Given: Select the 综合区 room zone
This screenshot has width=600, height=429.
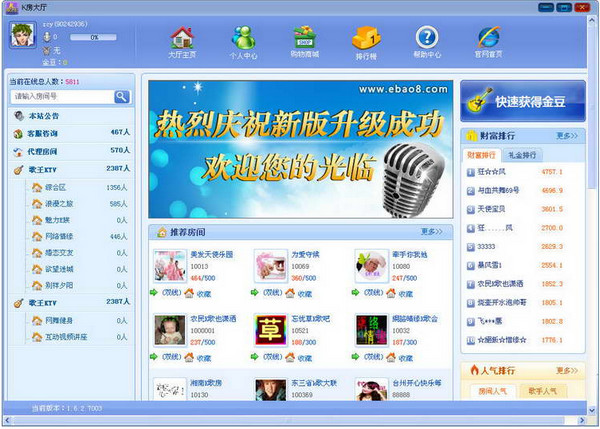Looking at the screenshot, I should point(54,188).
